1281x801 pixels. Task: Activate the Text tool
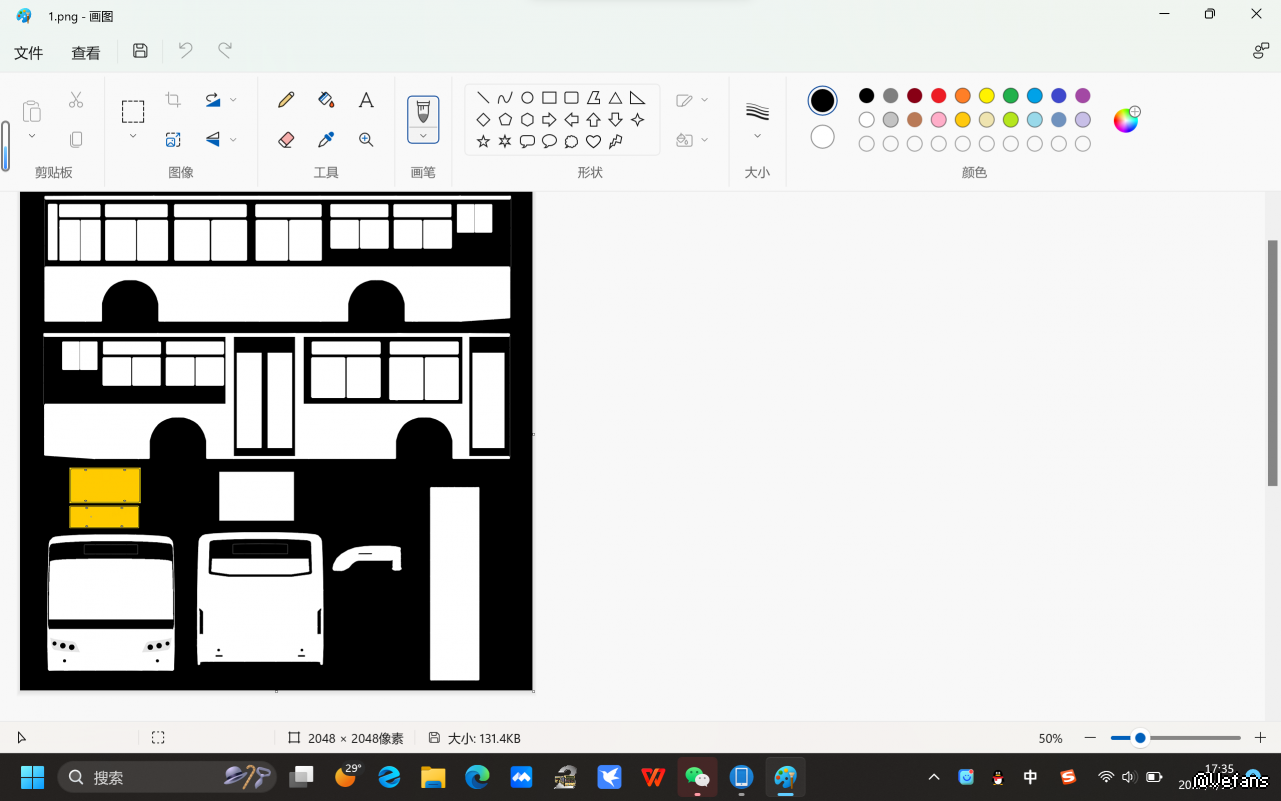point(366,100)
